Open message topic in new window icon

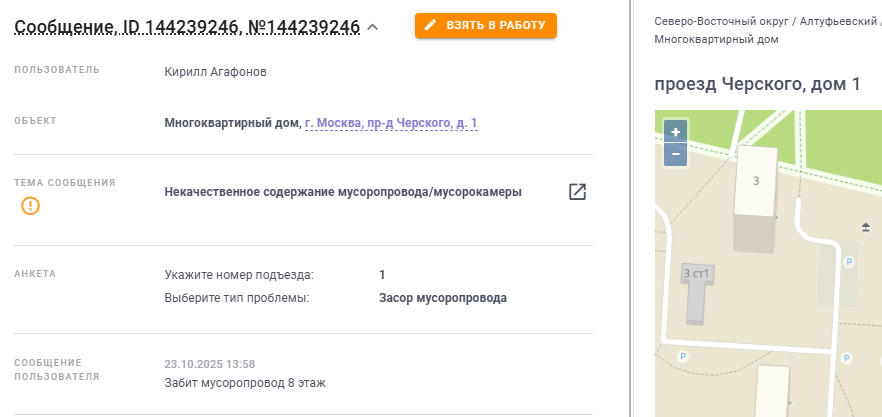pyautogui.click(x=577, y=192)
